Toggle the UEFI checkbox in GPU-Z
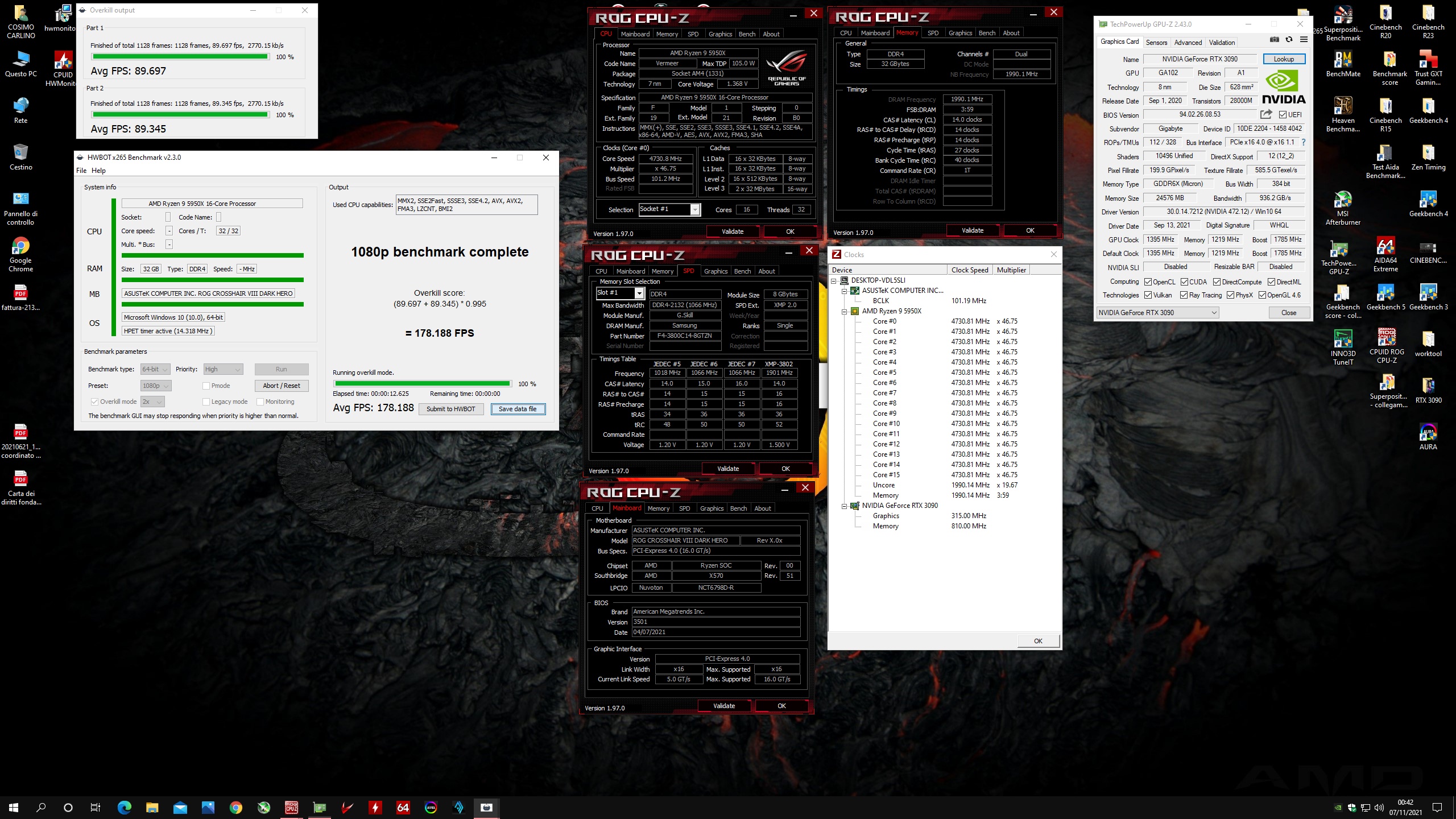1456x819 pixels. pos(1283,114)
